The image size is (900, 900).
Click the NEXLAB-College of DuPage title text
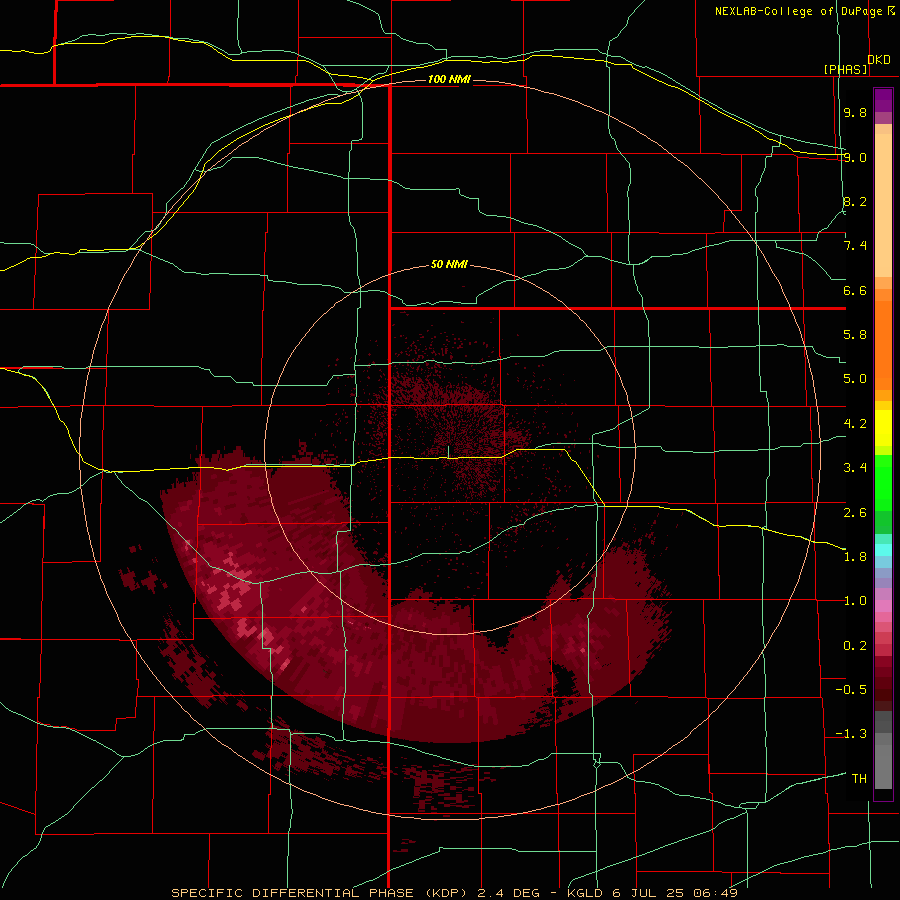click(798, 11)
